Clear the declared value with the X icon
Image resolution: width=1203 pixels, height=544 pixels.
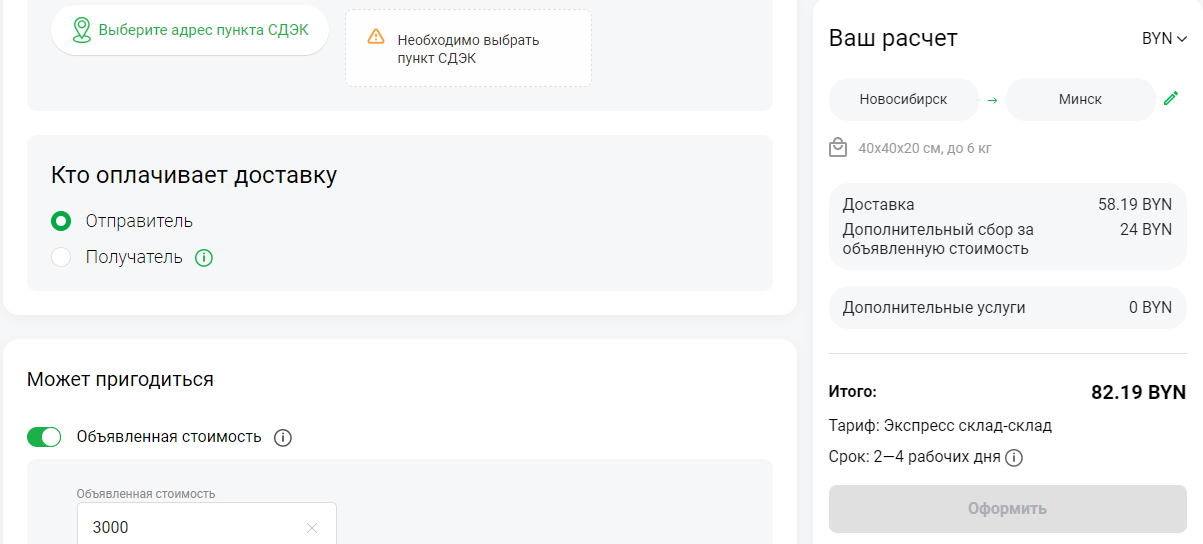point(312,528)
